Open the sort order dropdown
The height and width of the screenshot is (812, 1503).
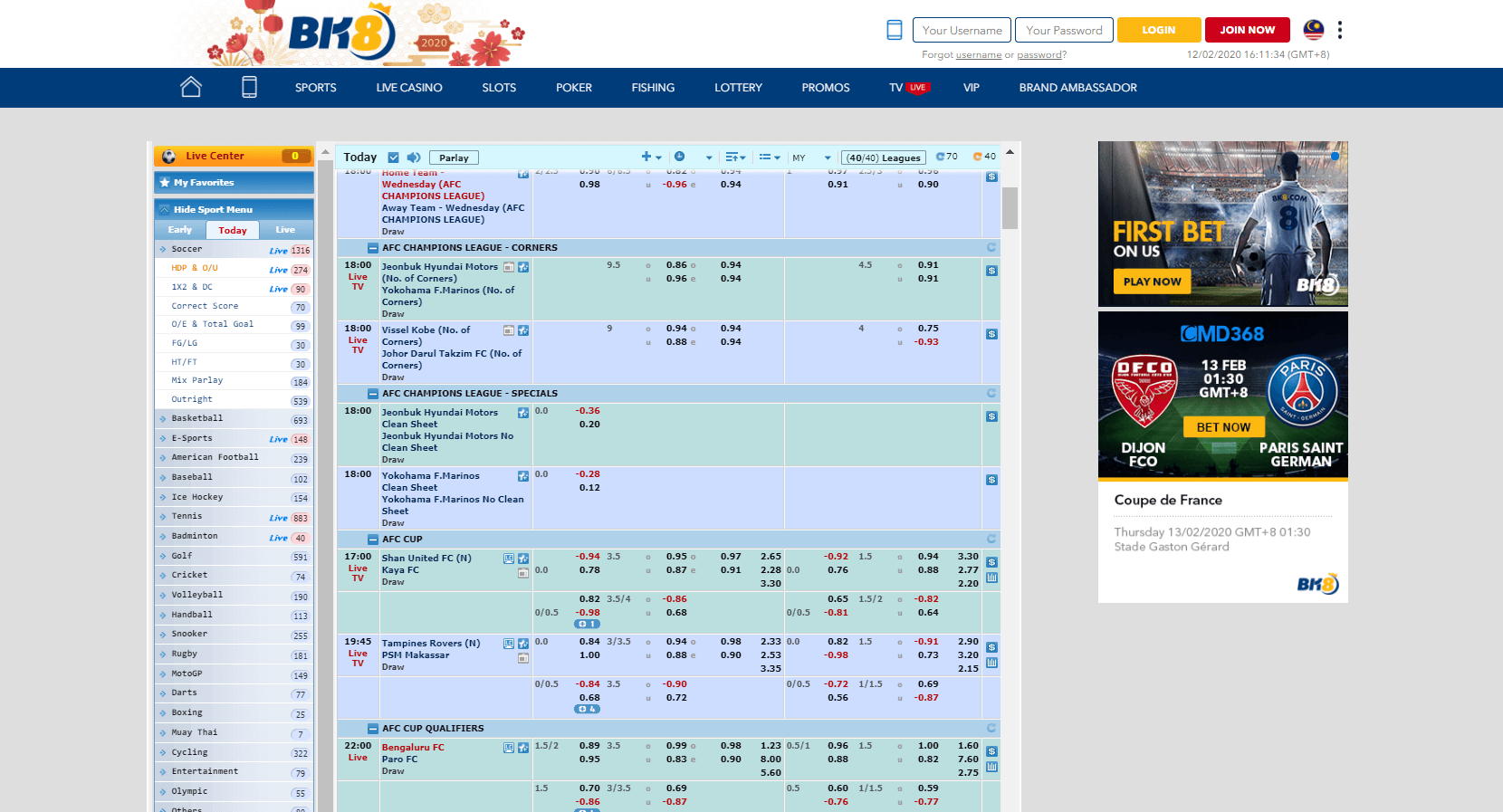point(735,157)
